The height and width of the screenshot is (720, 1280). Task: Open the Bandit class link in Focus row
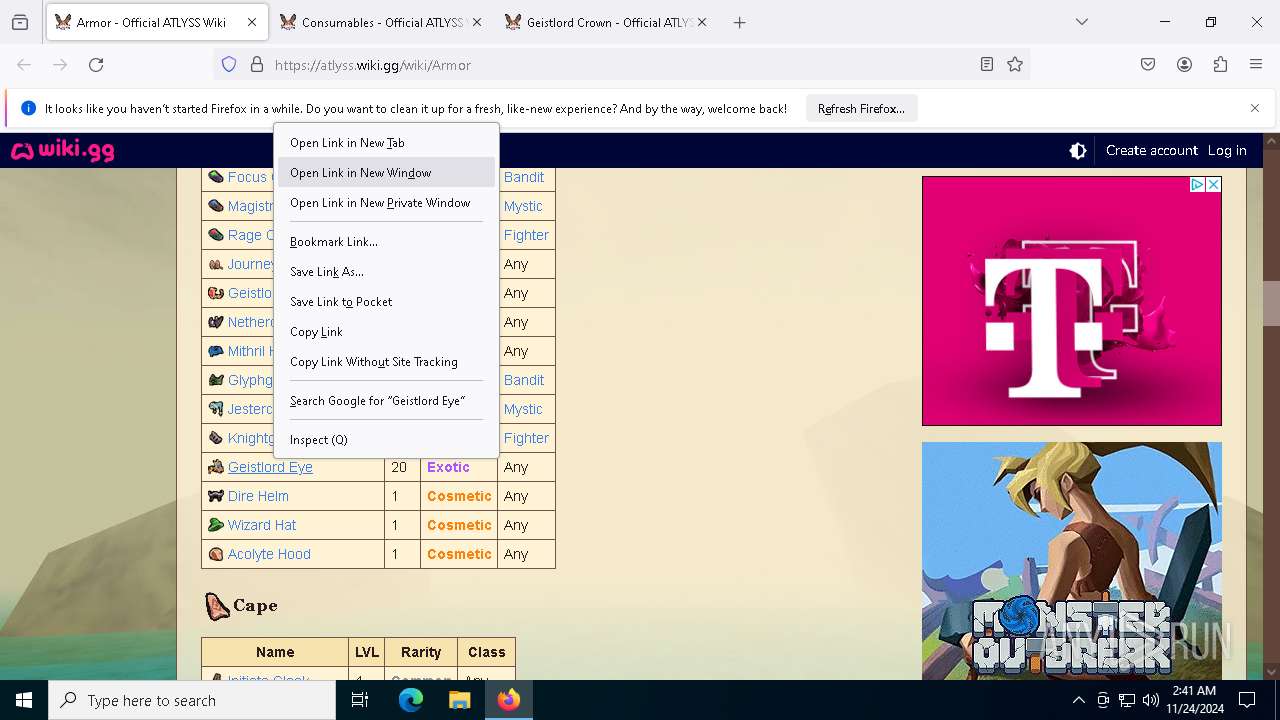point(524,177)
